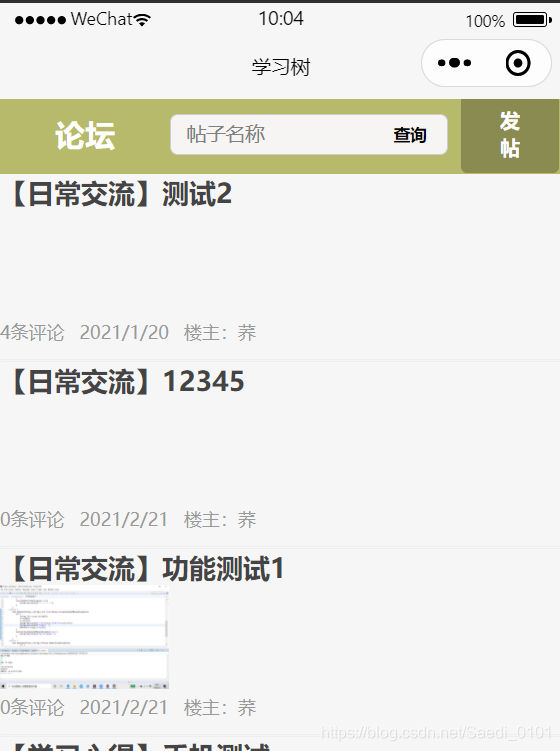Close mini program via circle target icon
The height and width of the screenshot is (751, 560).
click(518, 63)
